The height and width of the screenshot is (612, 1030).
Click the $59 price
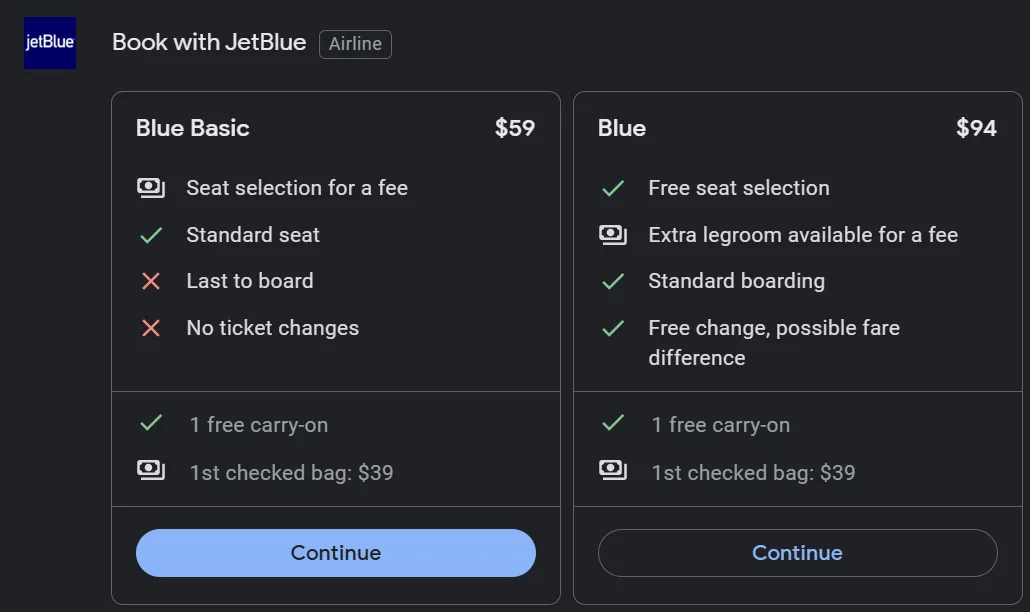515,128
